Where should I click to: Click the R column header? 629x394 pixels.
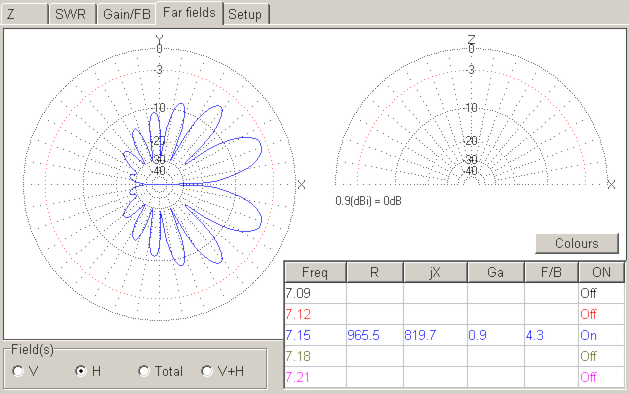(375, 272)
